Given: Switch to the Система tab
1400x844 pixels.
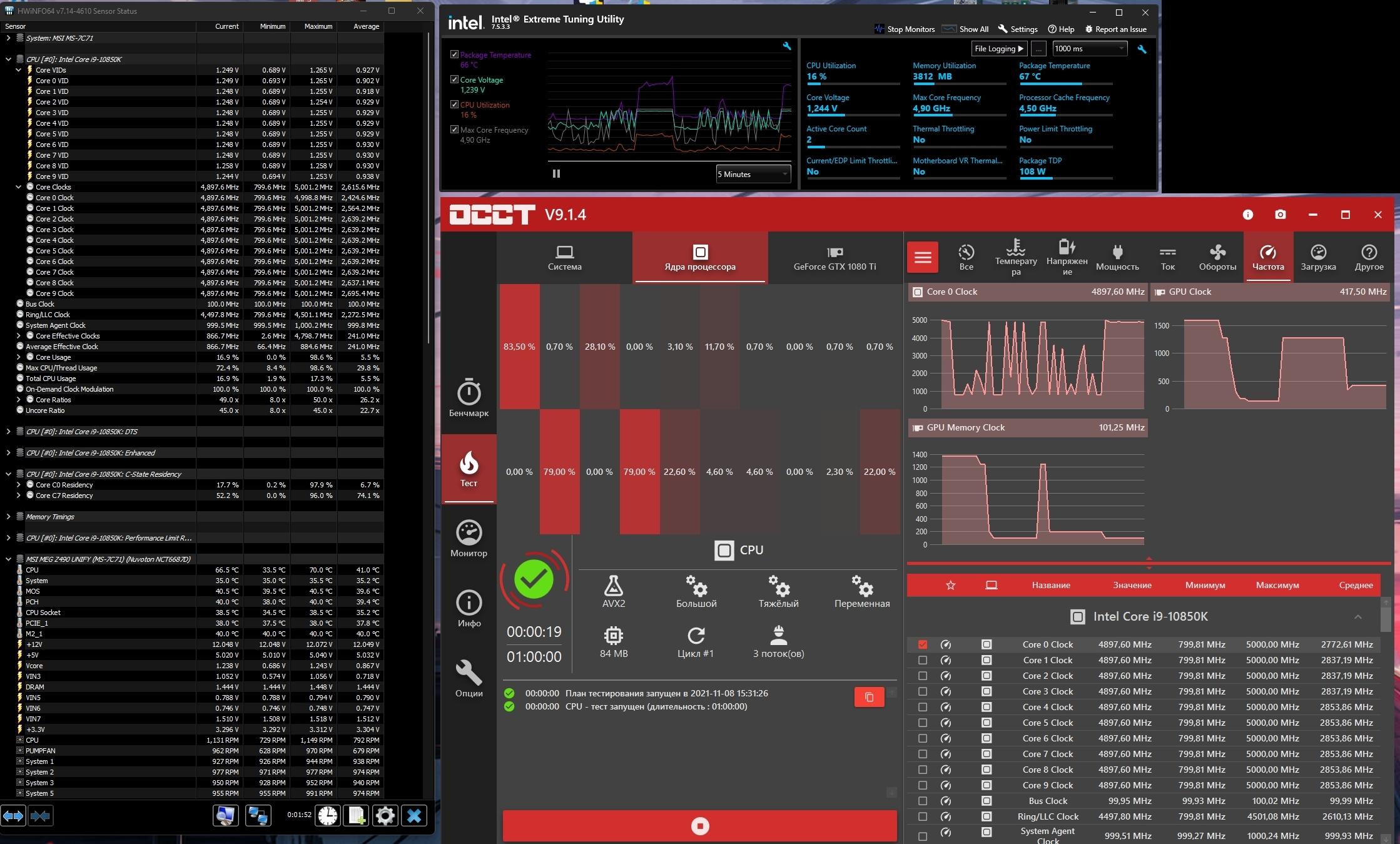Looking at the screenshot, I should [x=564, y=258].
